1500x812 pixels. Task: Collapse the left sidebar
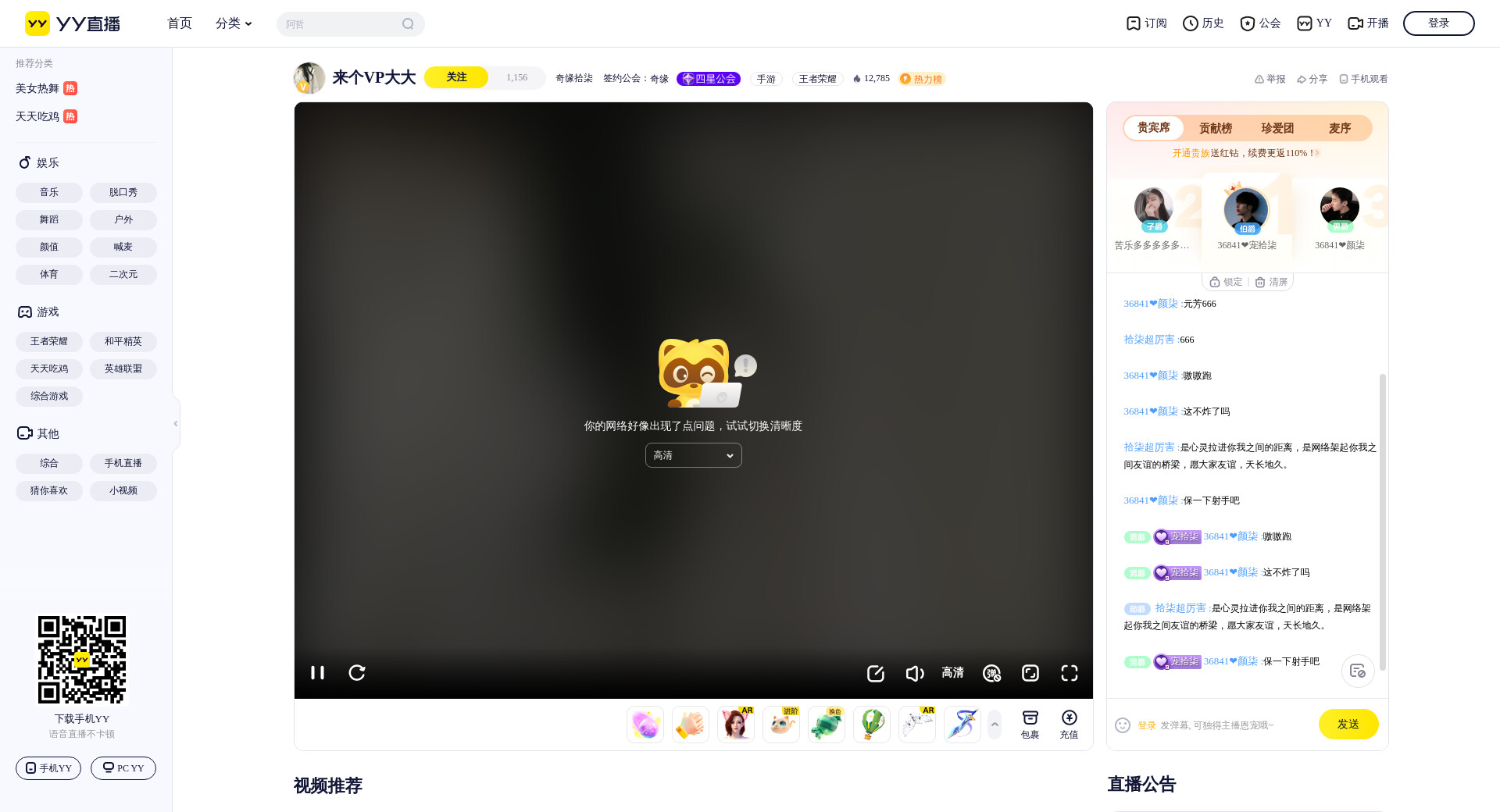tap(176, 423)
